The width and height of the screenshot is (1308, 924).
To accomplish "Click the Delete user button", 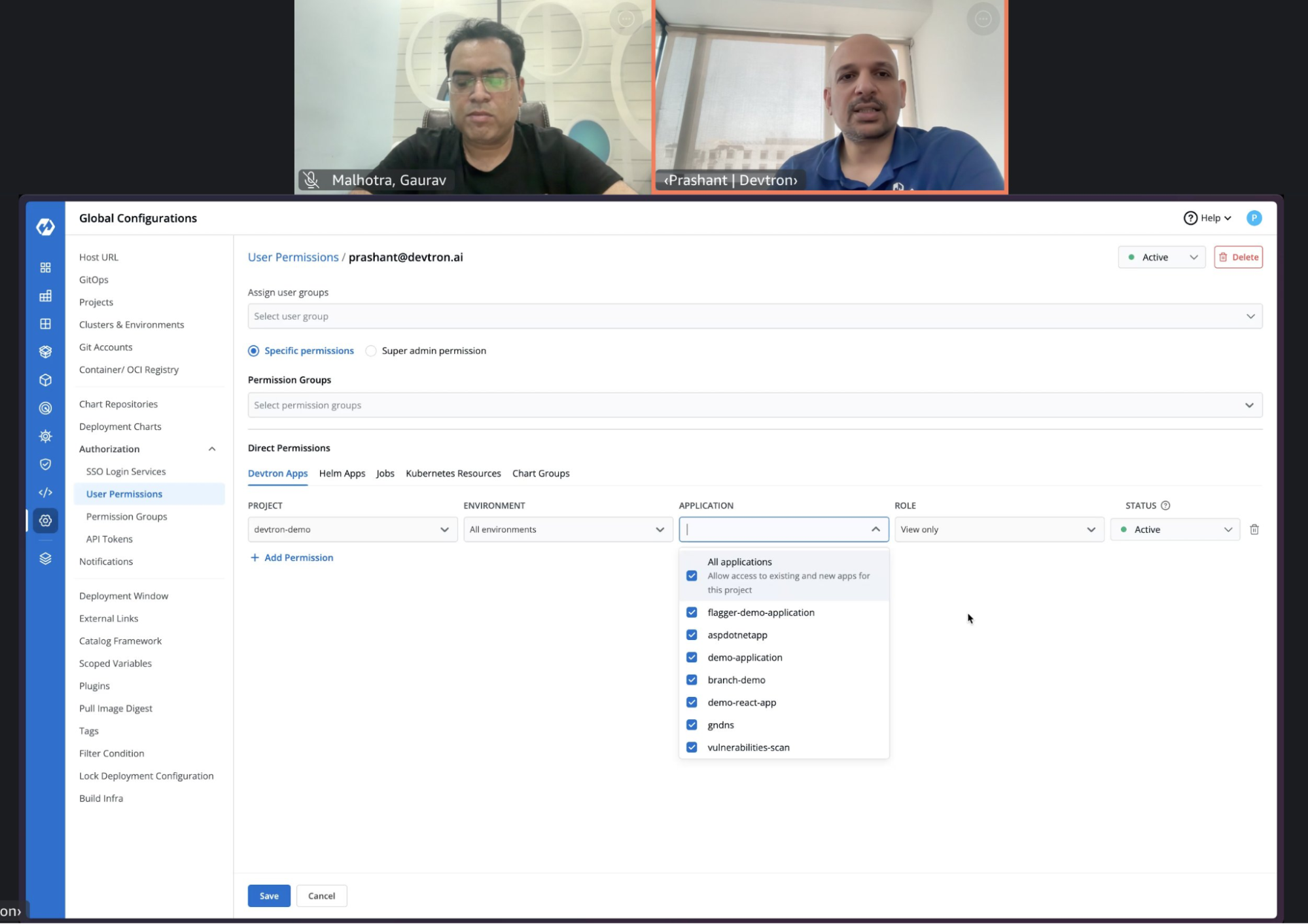I will click(x=1238, y=257).
